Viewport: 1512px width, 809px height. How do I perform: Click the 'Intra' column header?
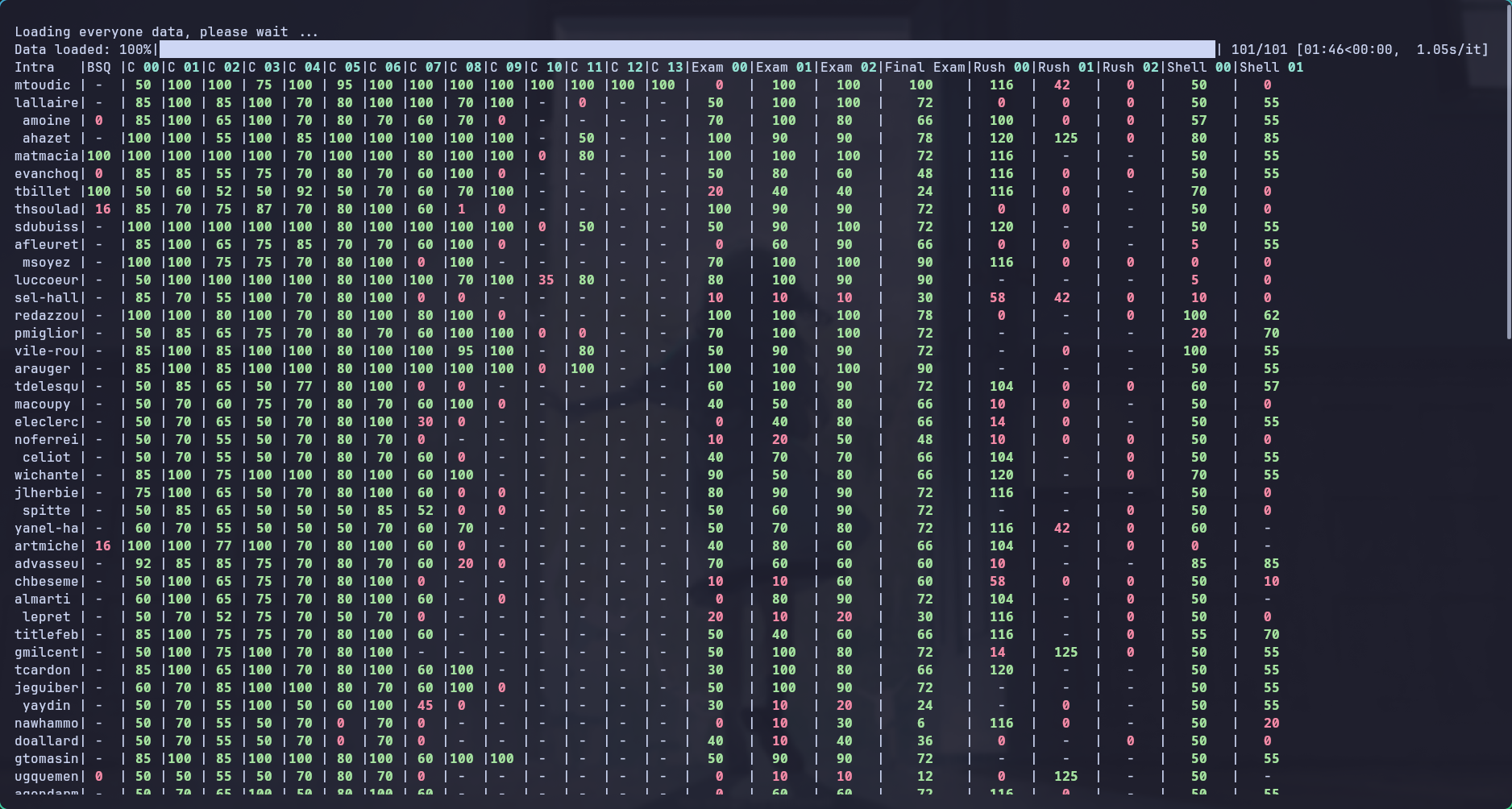coord(35,67)
